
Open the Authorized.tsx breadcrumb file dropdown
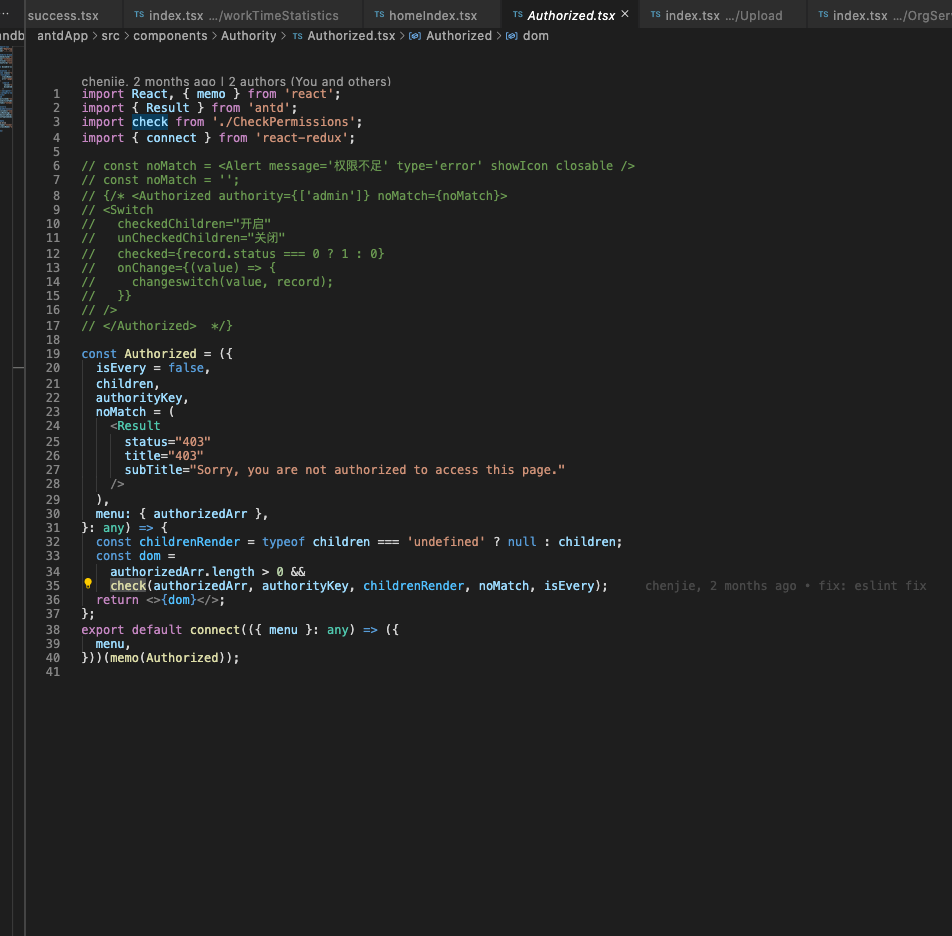(x=351, y=36)
